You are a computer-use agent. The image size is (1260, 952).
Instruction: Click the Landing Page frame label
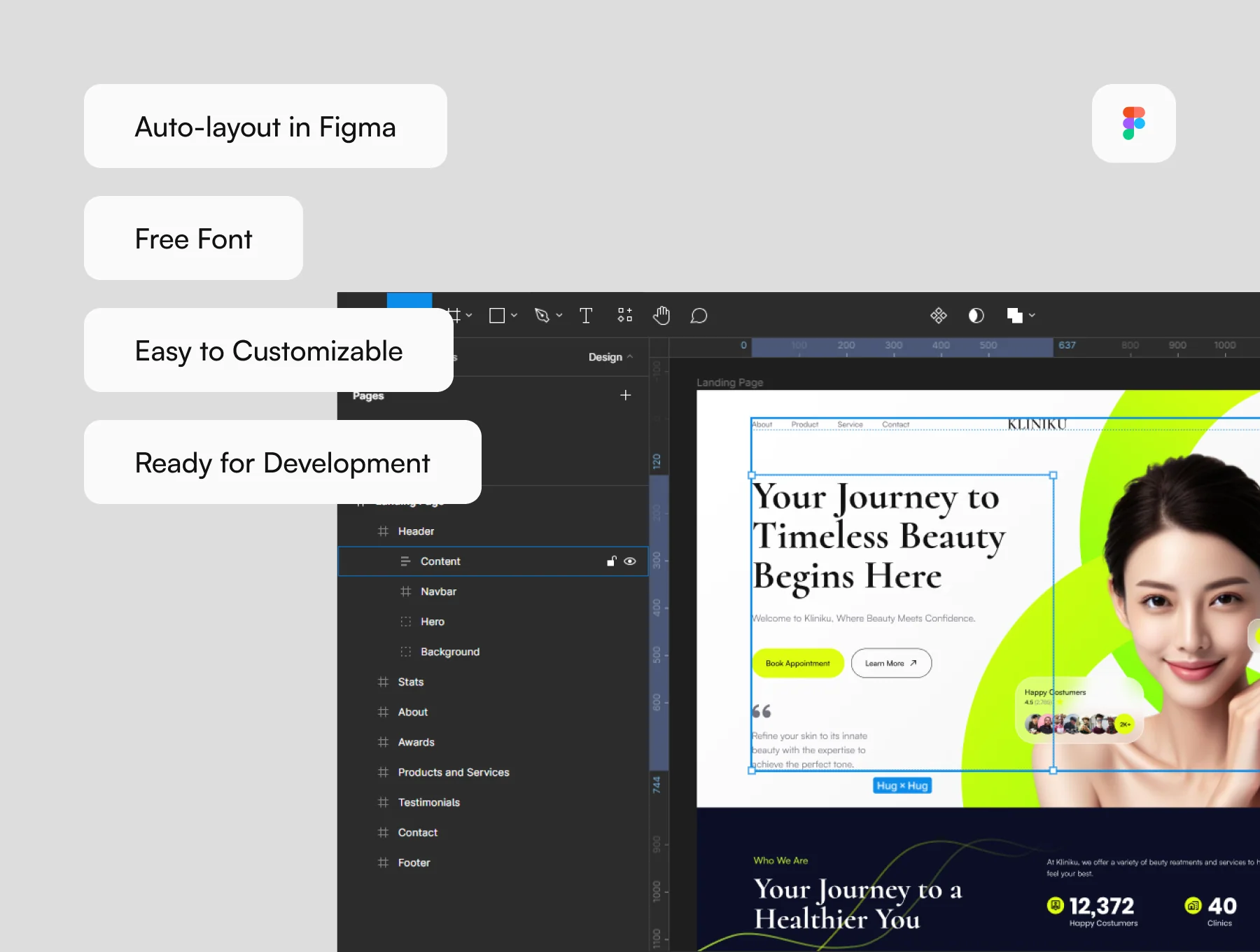(729, 382)
